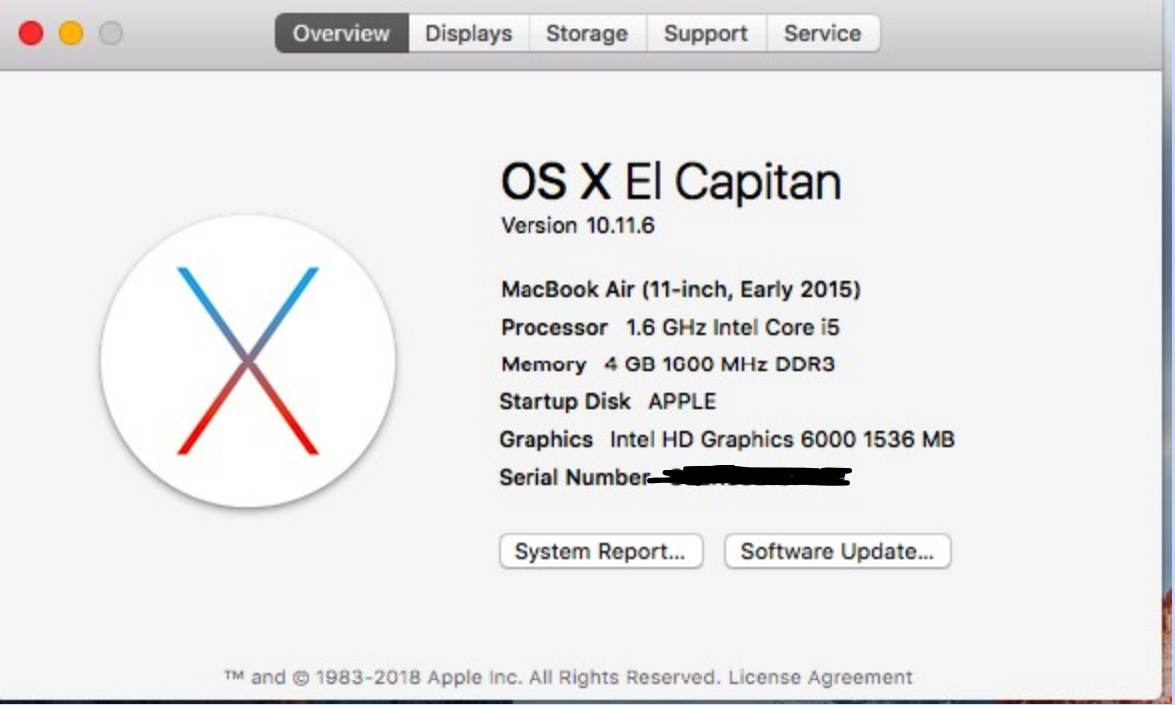Click Version 10.11.6 to reveal build number
This screenshot has width=1175, height=705.
[578, 226]
